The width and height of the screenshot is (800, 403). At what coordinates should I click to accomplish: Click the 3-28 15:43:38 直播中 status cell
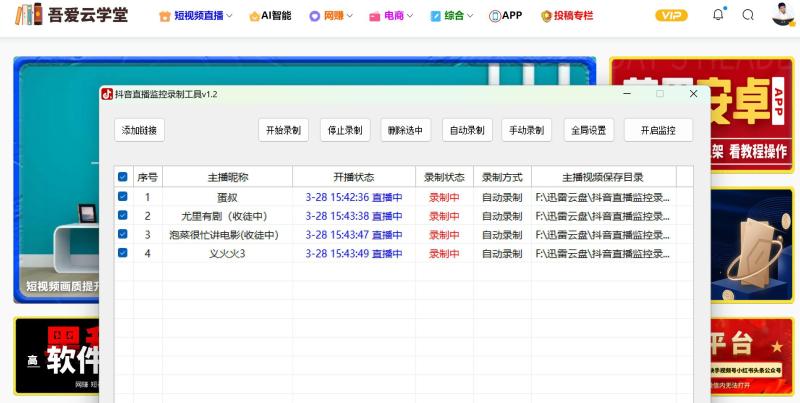[354, 216]
